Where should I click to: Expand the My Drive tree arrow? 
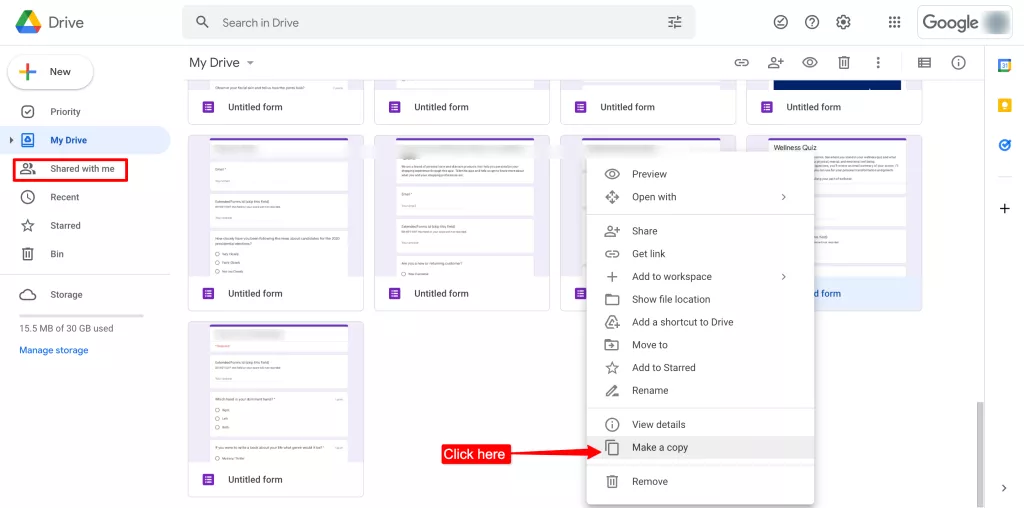[x=11, y=140]
